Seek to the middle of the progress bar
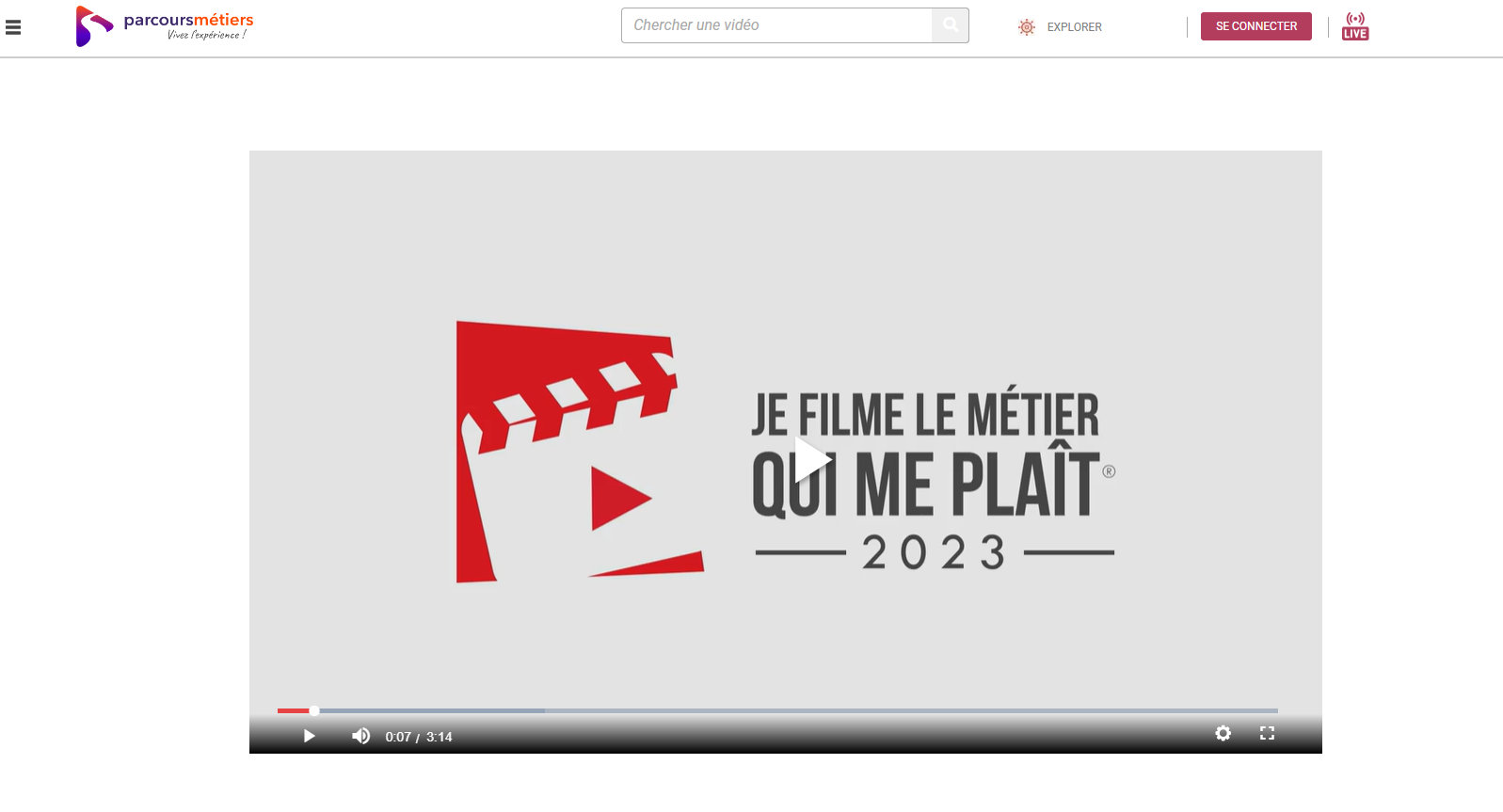 click(777, 710)
